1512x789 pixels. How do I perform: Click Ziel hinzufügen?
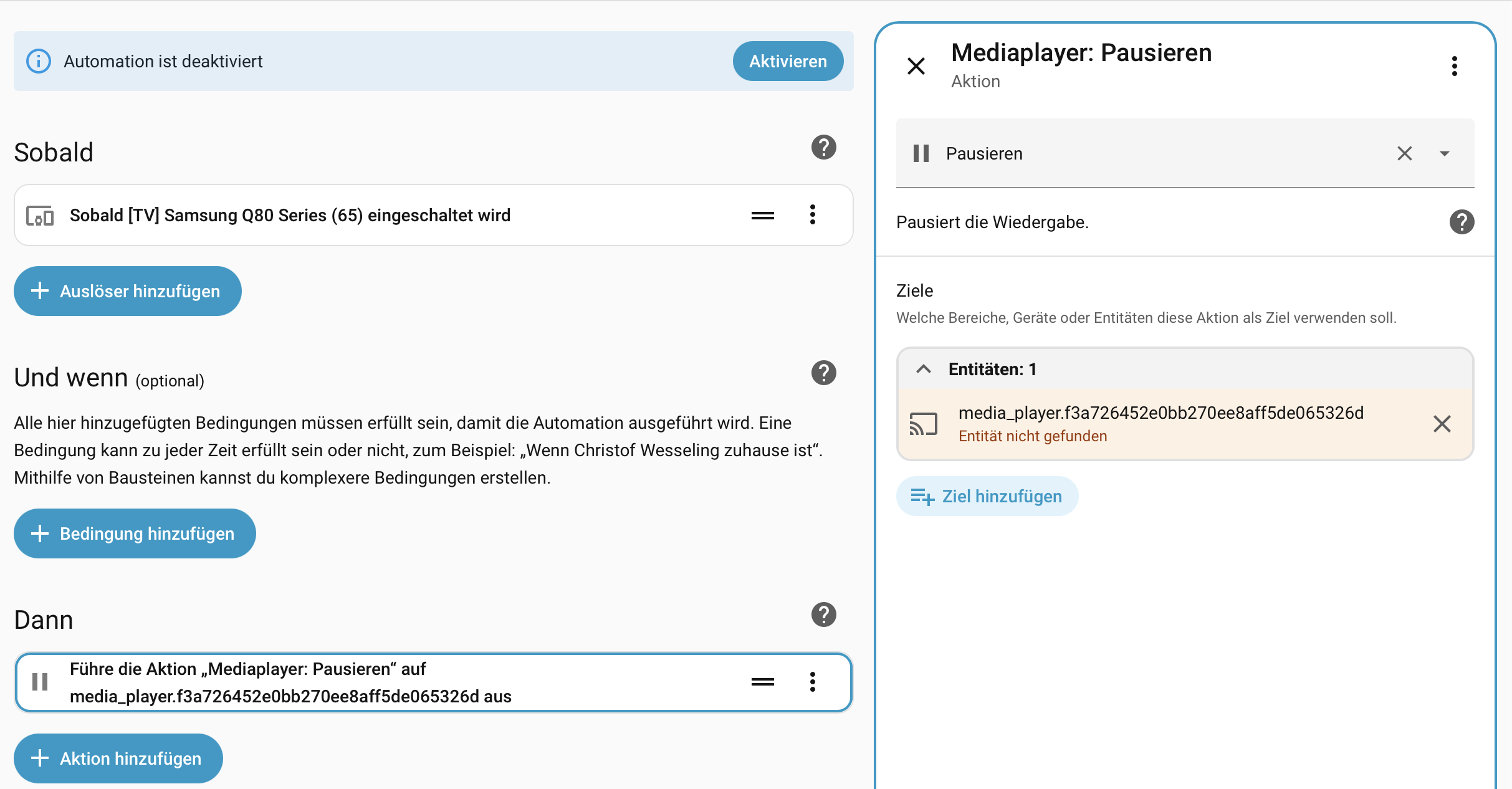[987, 496]
